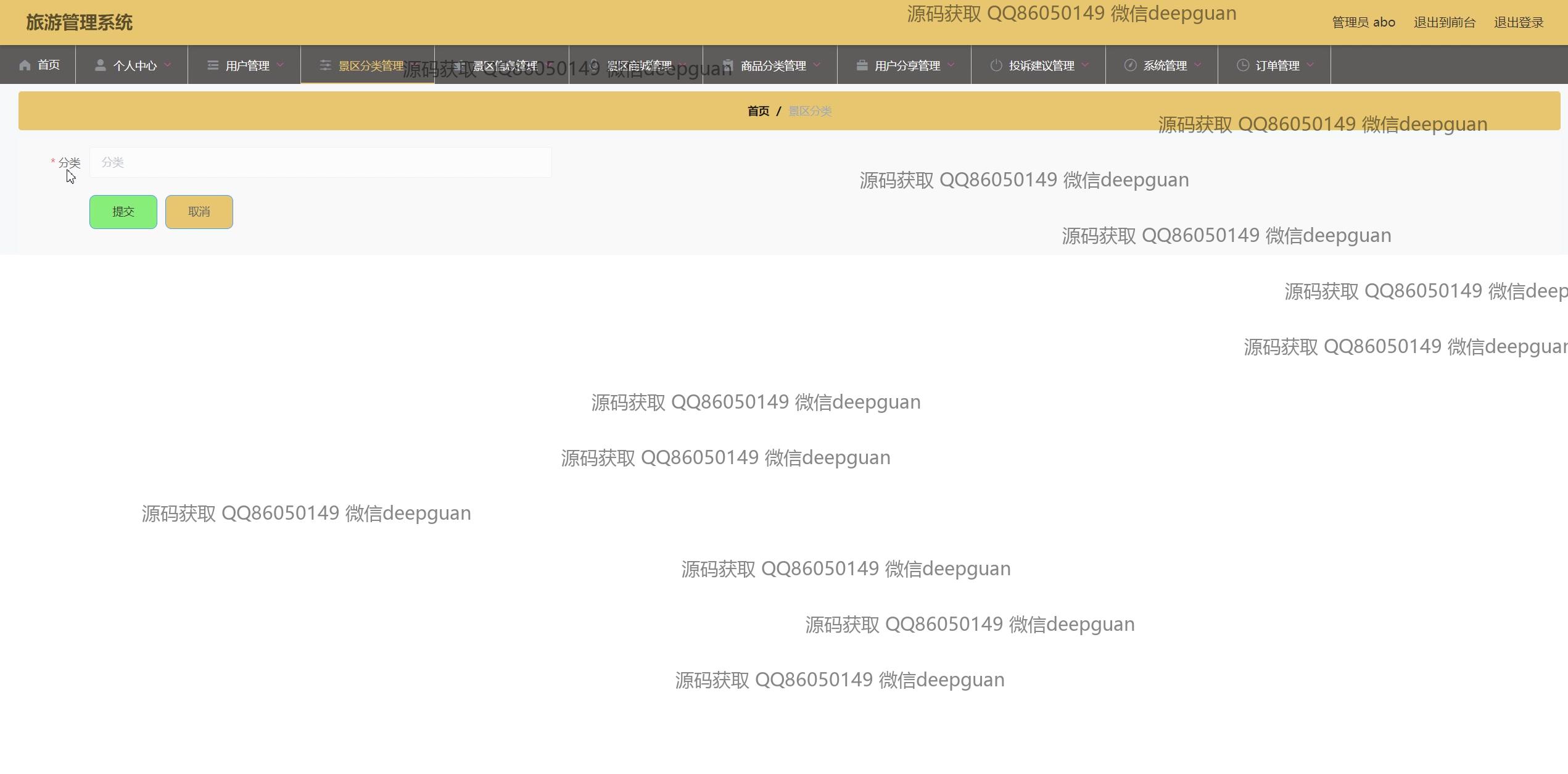Expand the 订单管理 dropdown chevron
Screen dimensions: 1568x774
pos(1311,65)
